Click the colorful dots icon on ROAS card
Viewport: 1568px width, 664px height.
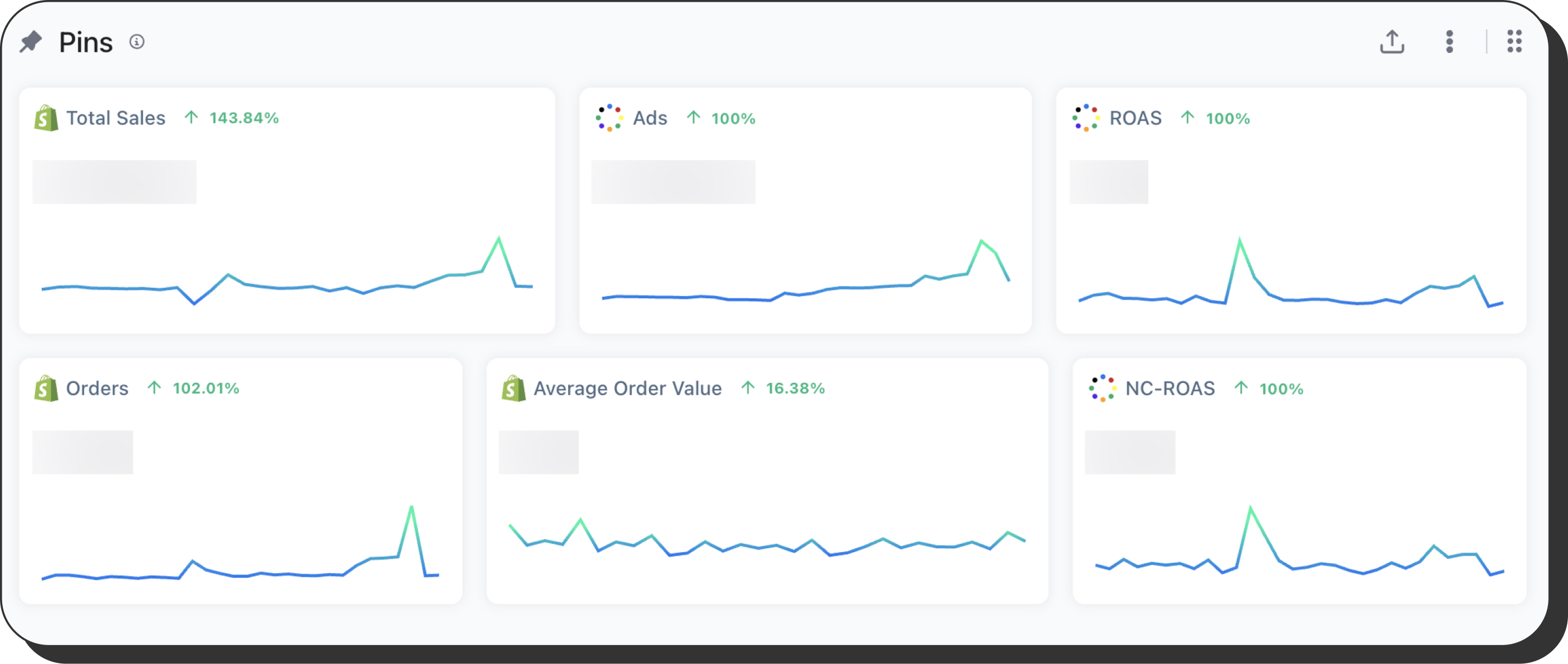(x=1085, y=118)
